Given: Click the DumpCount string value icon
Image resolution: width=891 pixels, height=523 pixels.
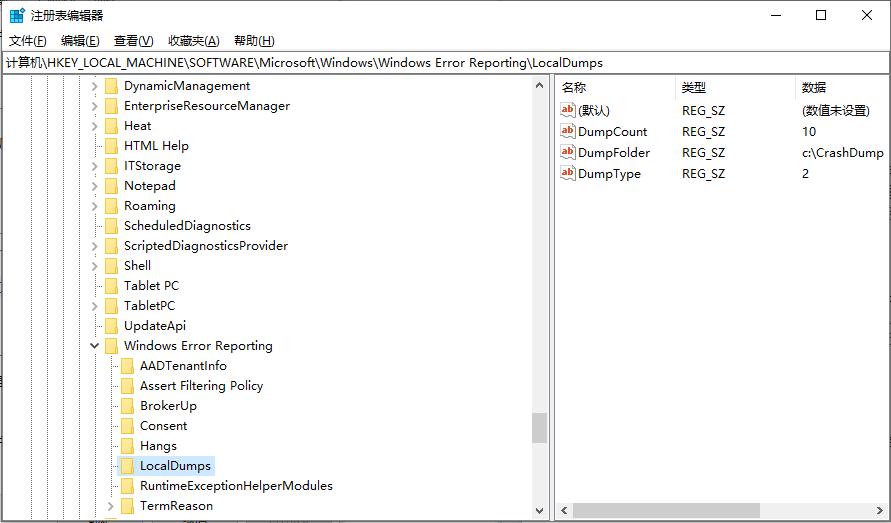Looking at the screenshot, I should [568, 131].
